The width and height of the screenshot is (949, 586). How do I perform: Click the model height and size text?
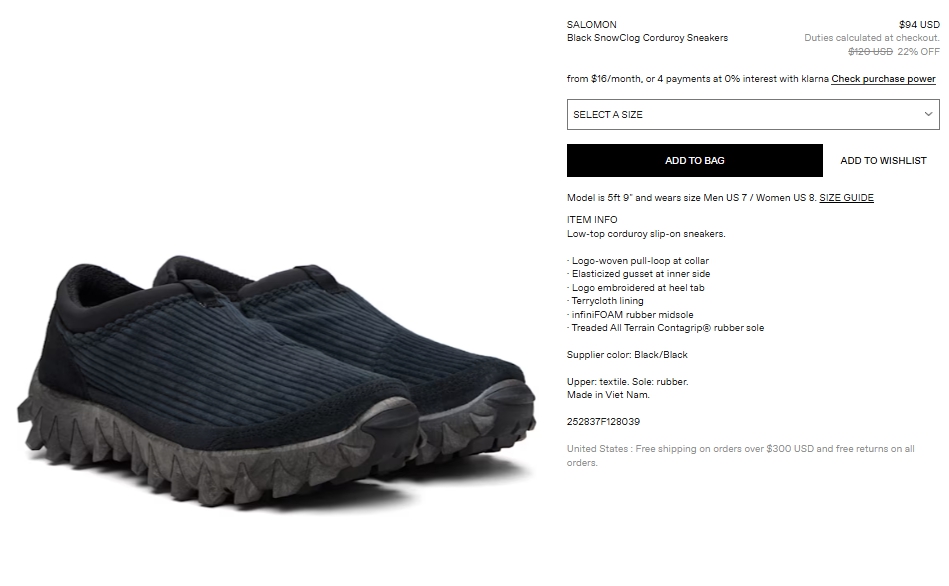point(692,197)
